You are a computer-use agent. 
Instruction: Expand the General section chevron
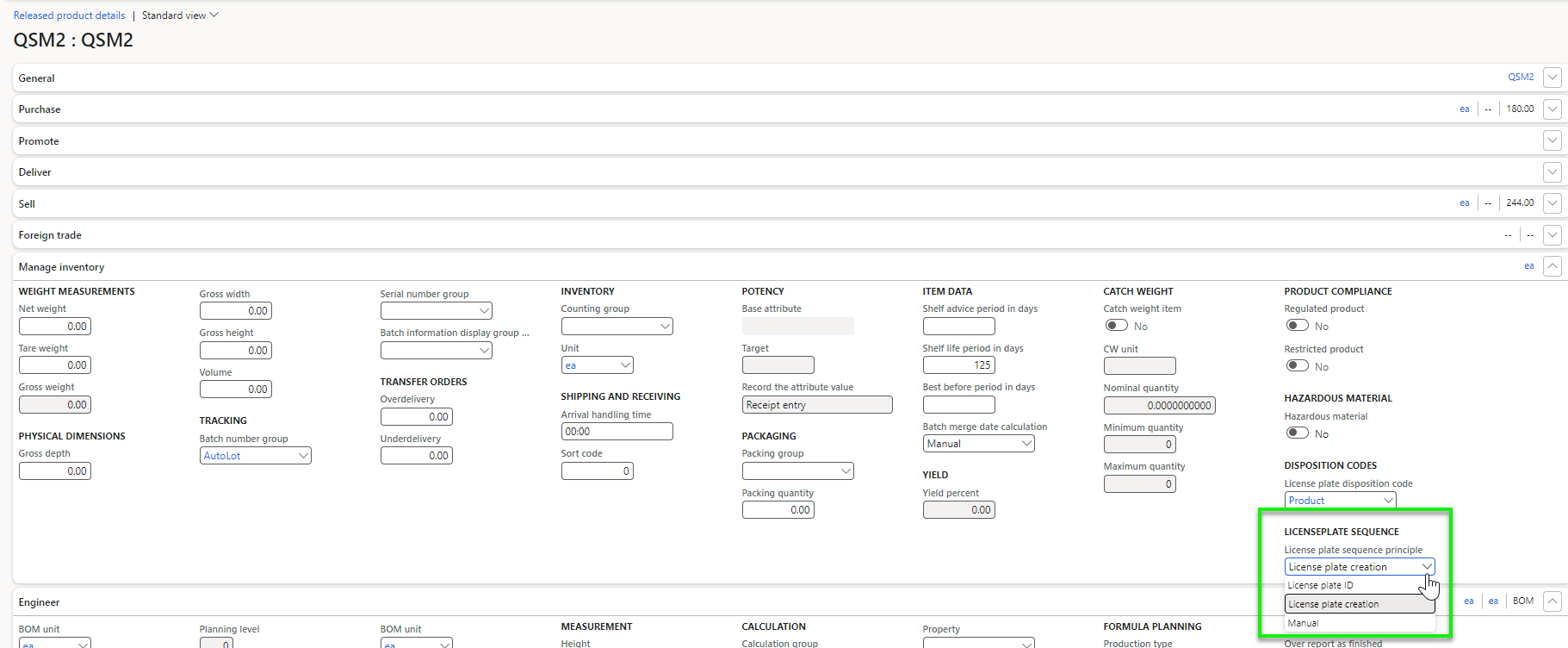[1553, 78]
